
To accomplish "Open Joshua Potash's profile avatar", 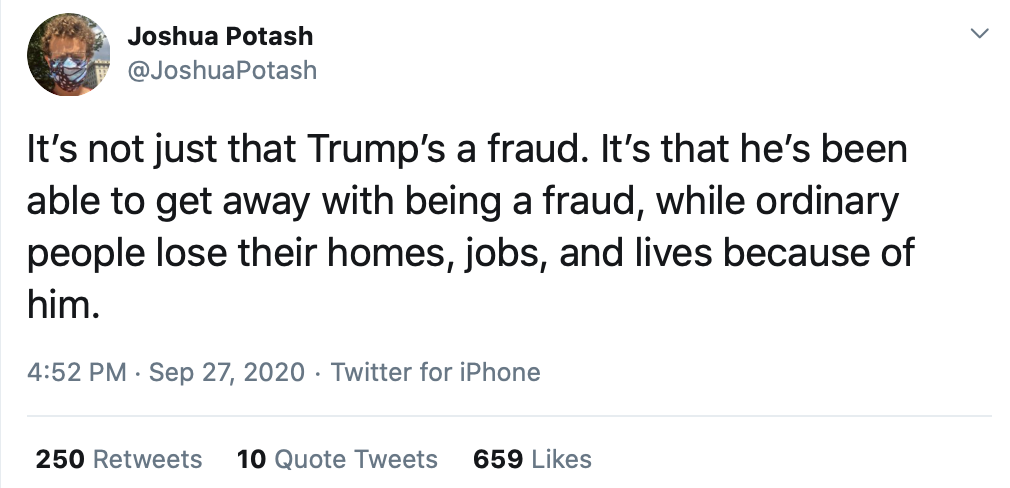I will coord(69,56).
